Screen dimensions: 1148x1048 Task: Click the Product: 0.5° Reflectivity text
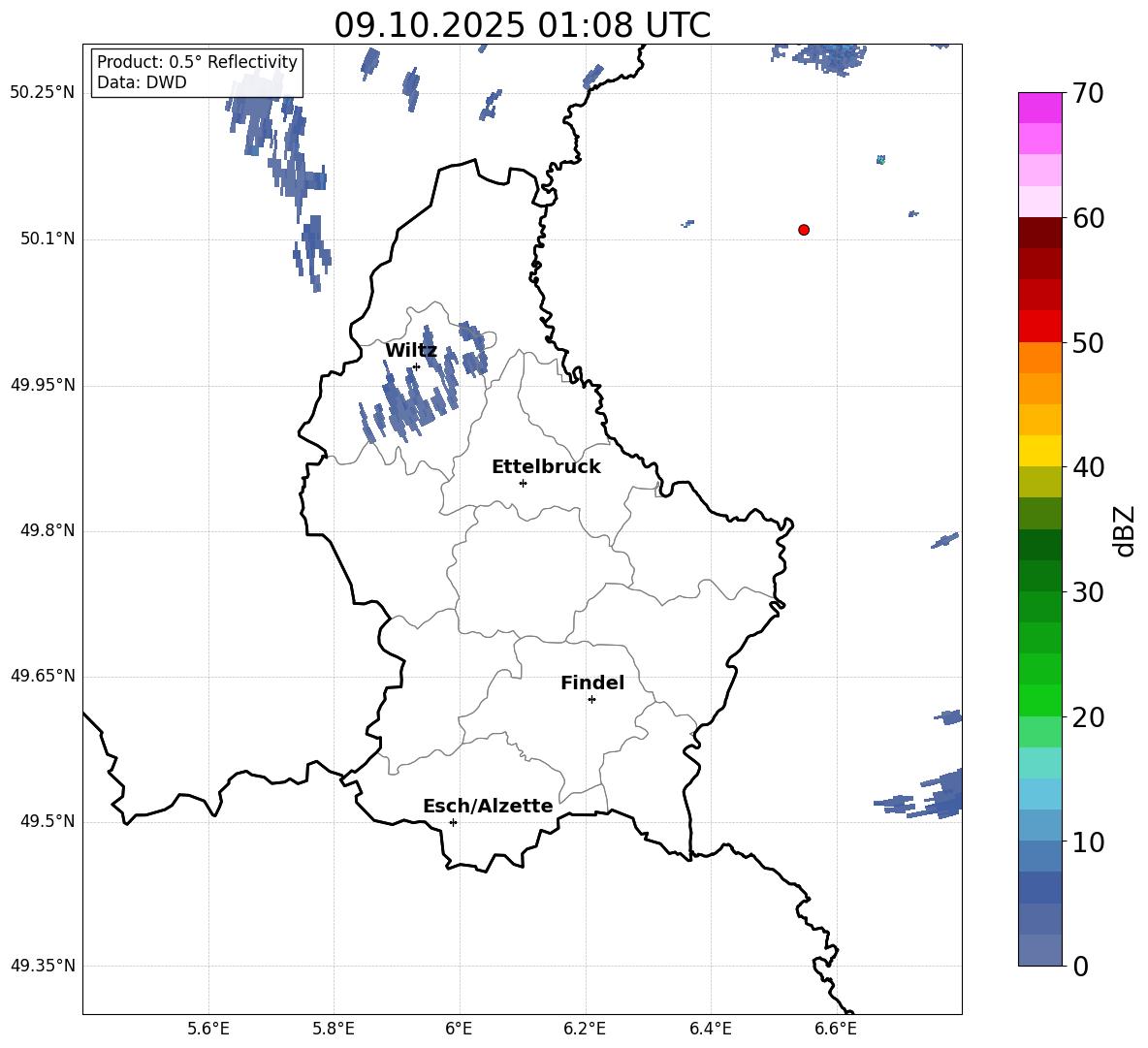197,61
